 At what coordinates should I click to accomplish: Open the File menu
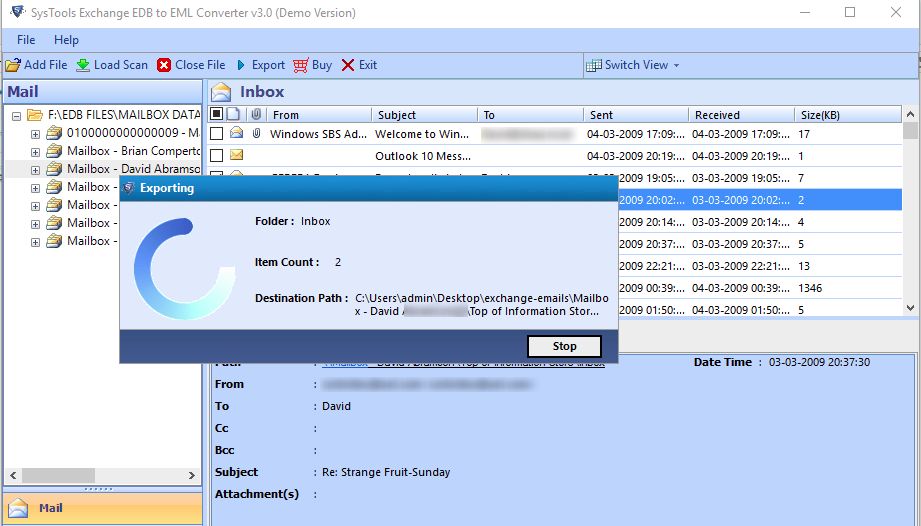coord(26,40)
